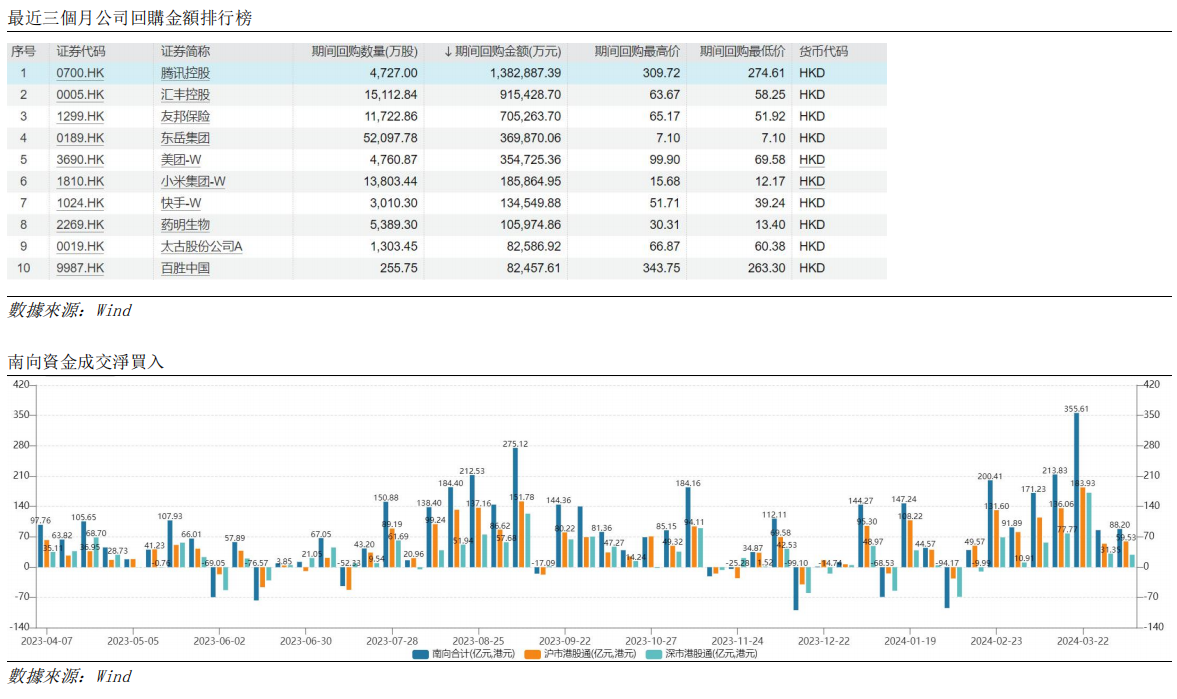Image resolution: width=1177 pixels, height=699 pixels.
Task: Click company name 药明生物
Action: click(x=185, y=225)
